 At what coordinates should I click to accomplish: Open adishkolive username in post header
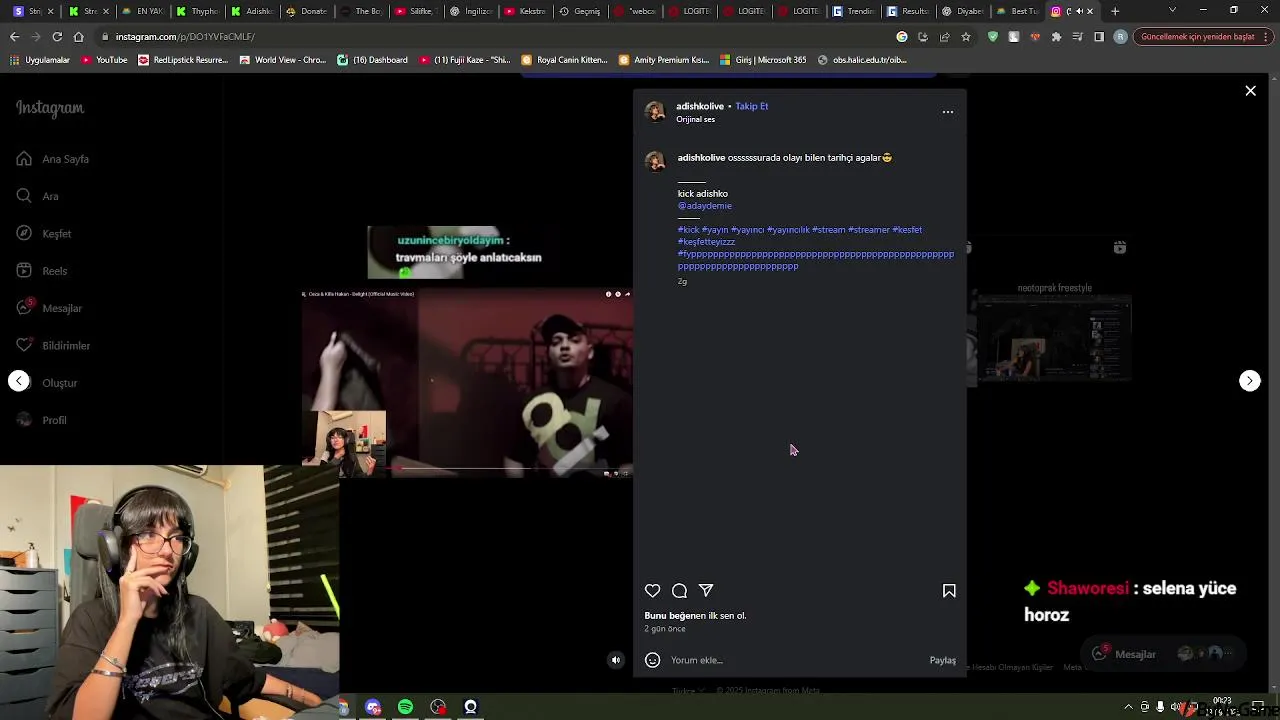point(700,106)
